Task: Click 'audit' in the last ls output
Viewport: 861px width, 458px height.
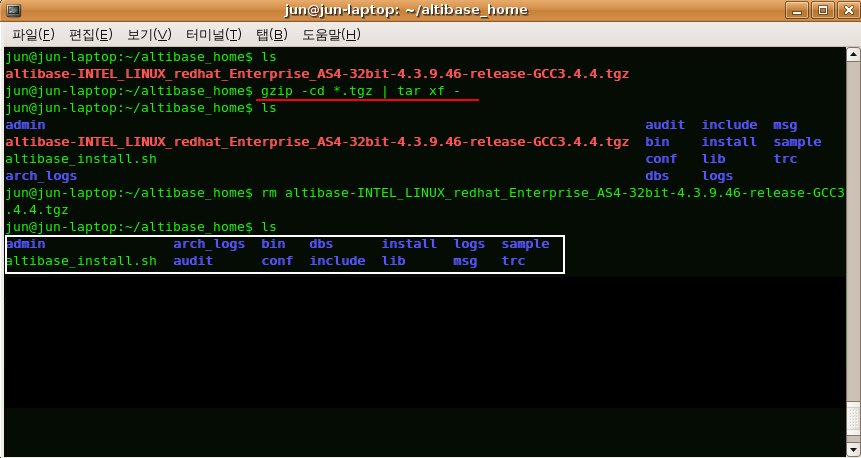Action: coord(193,261)
